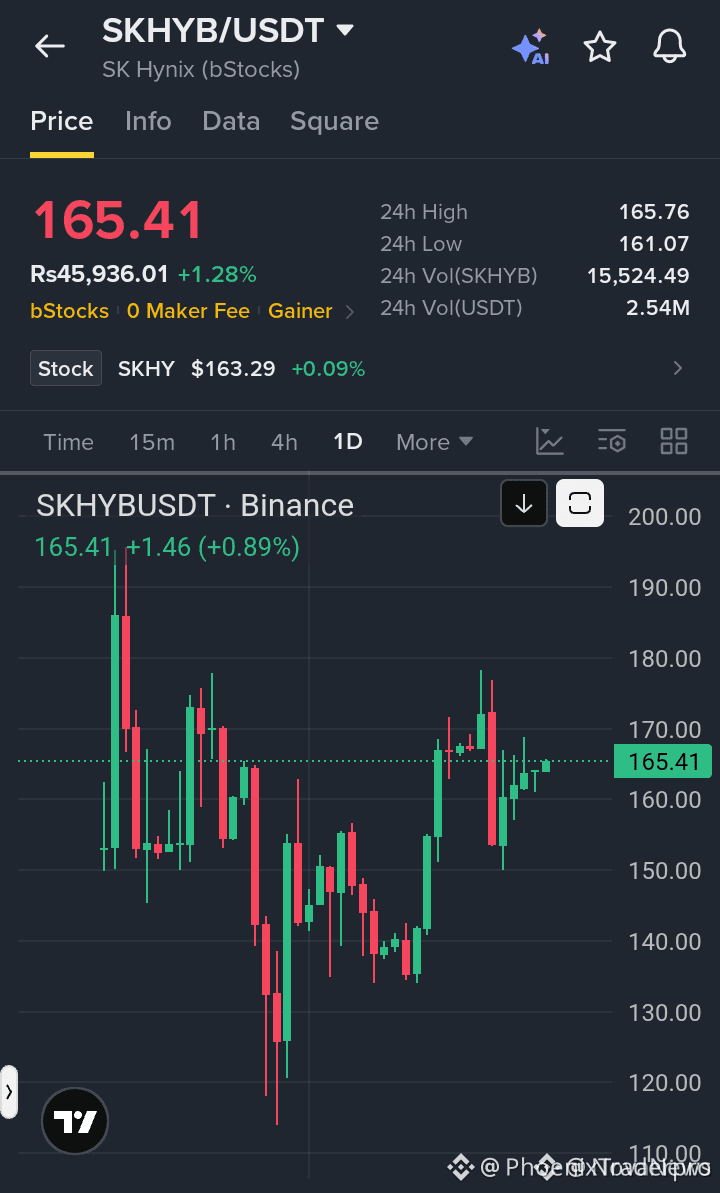Tap the 0 Maker Fee tag

(x=188, y=311)
